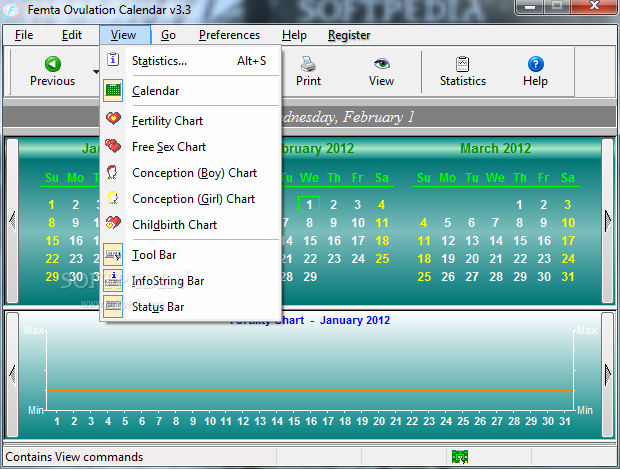
Task: Open the File menu
Action: 24,35
